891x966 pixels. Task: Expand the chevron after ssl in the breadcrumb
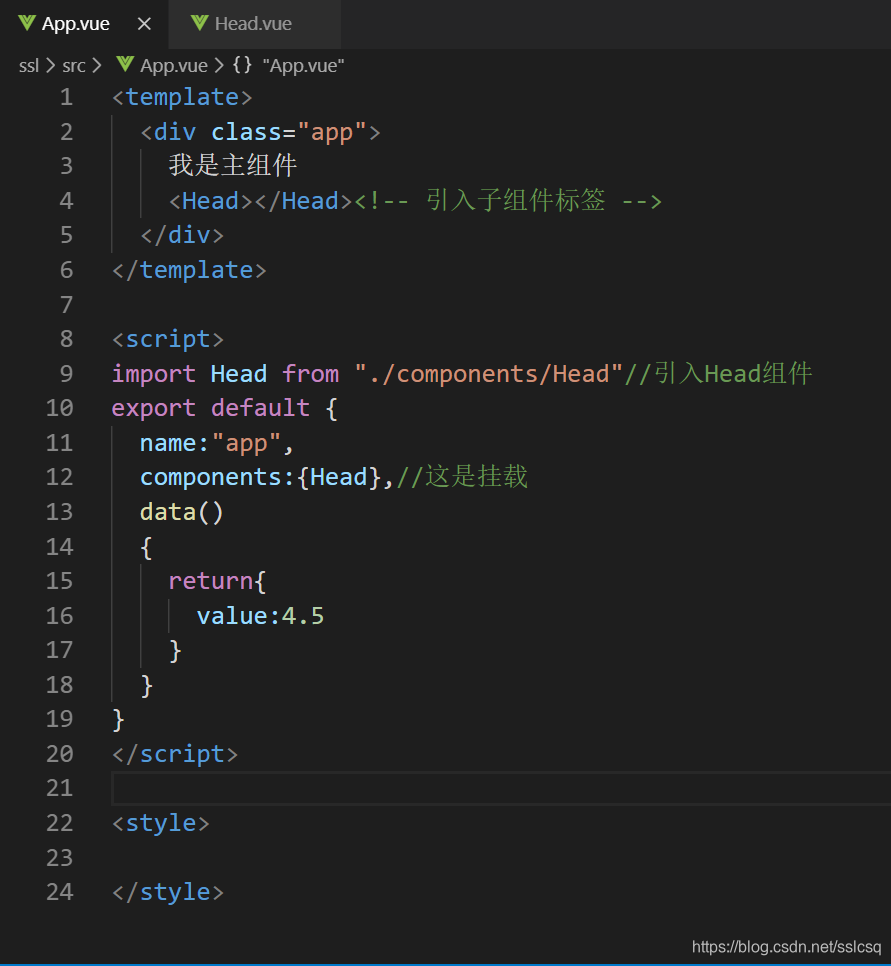click(x=49, y=65)
